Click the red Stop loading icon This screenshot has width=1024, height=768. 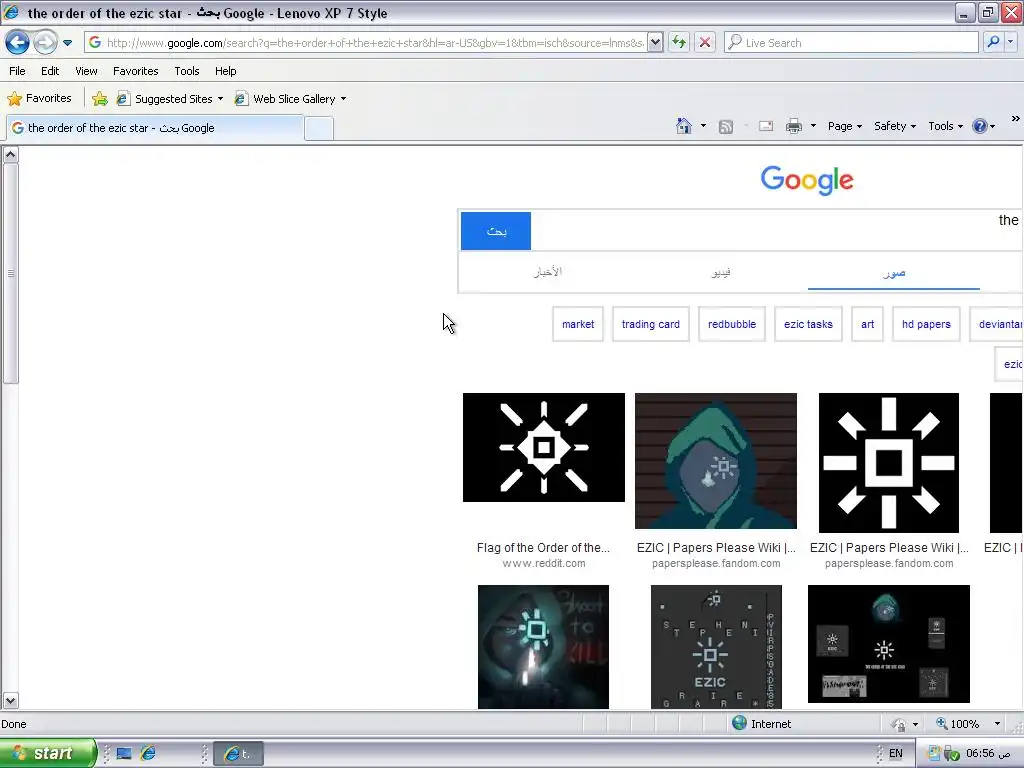coord(705,42)
